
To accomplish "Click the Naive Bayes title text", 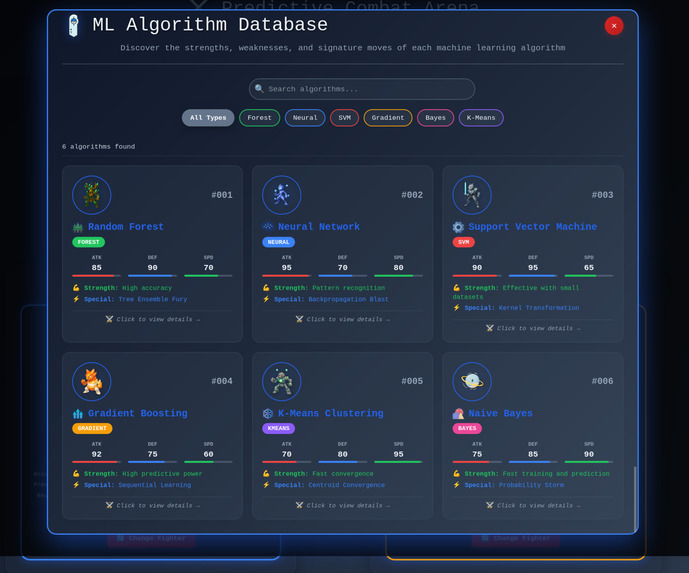I will pos(500,413).
